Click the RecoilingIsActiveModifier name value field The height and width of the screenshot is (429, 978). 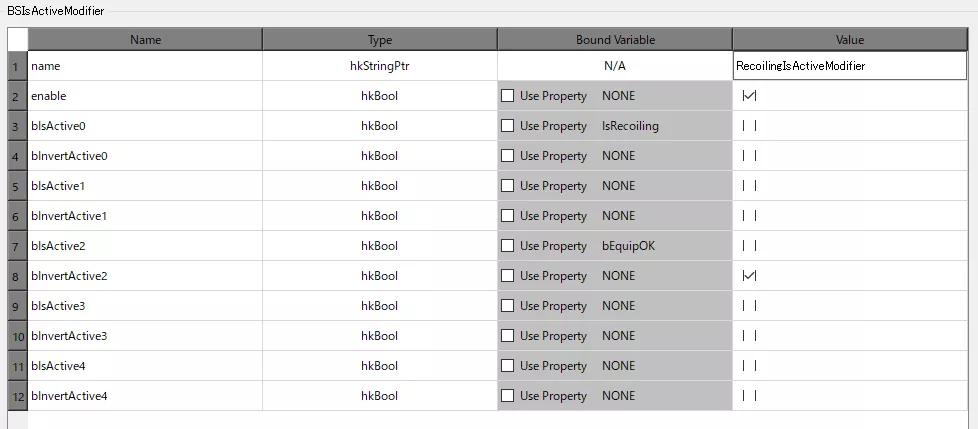tap(850, 65)
